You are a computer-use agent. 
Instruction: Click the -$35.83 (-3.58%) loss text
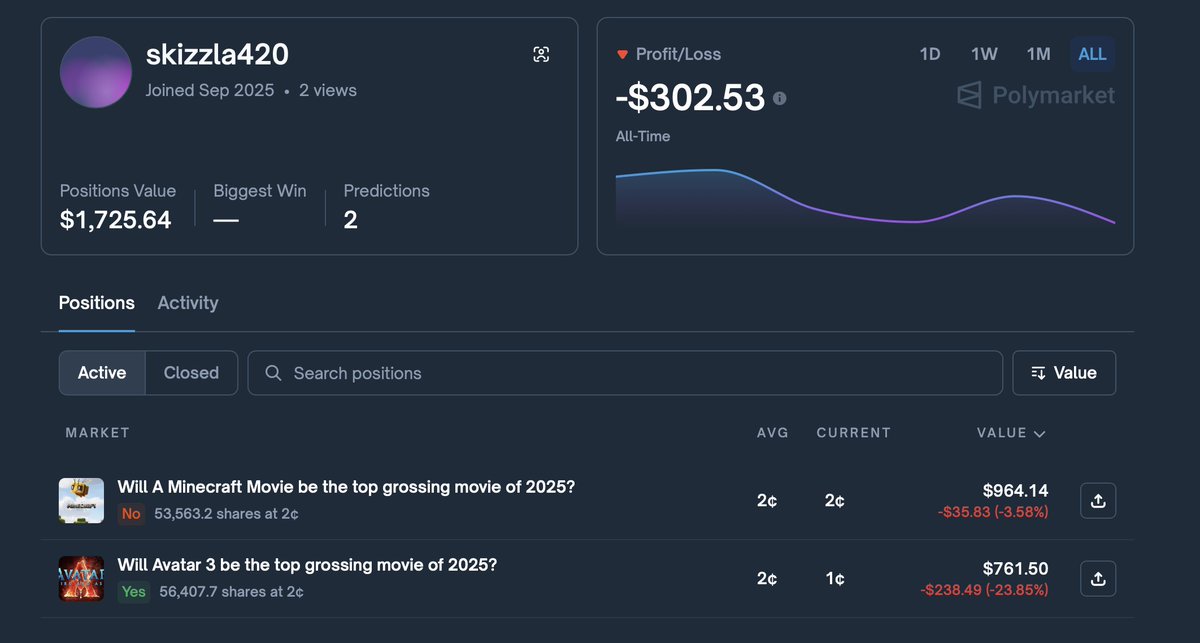(993, 512)
